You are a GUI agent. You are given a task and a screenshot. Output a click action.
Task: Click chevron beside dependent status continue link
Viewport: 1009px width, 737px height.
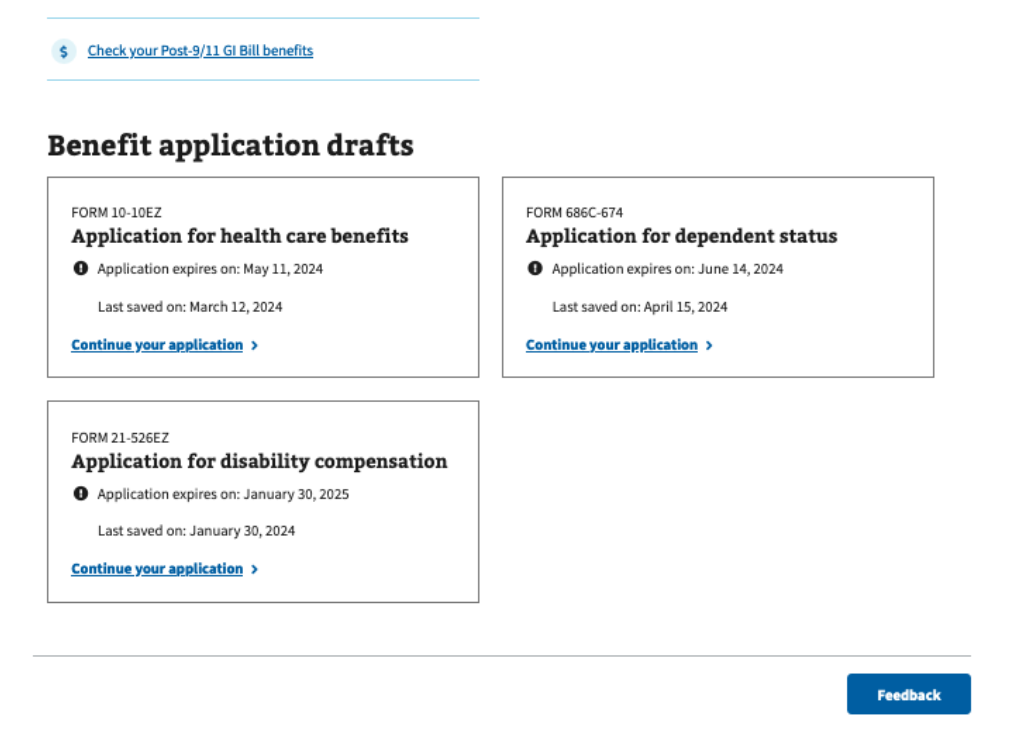(x=709, y=344)
